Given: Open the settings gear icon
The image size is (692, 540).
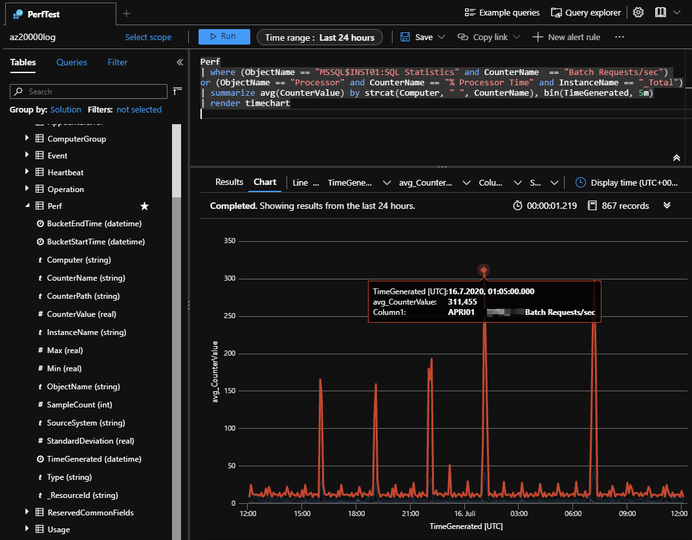Looking at the screenshot, I should coord(638,12).
